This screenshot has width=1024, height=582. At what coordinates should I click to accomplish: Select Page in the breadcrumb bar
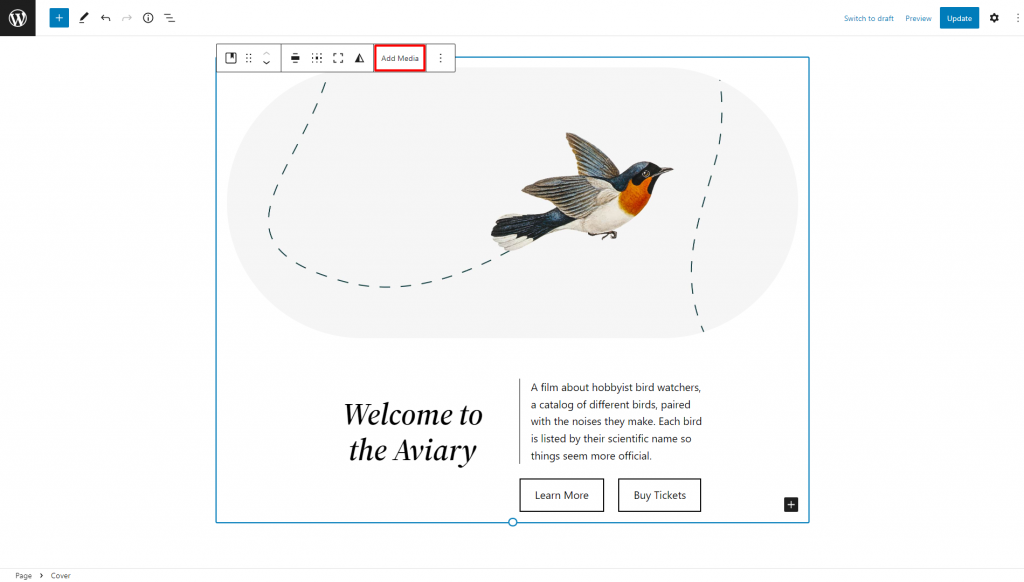click(23, 575)
